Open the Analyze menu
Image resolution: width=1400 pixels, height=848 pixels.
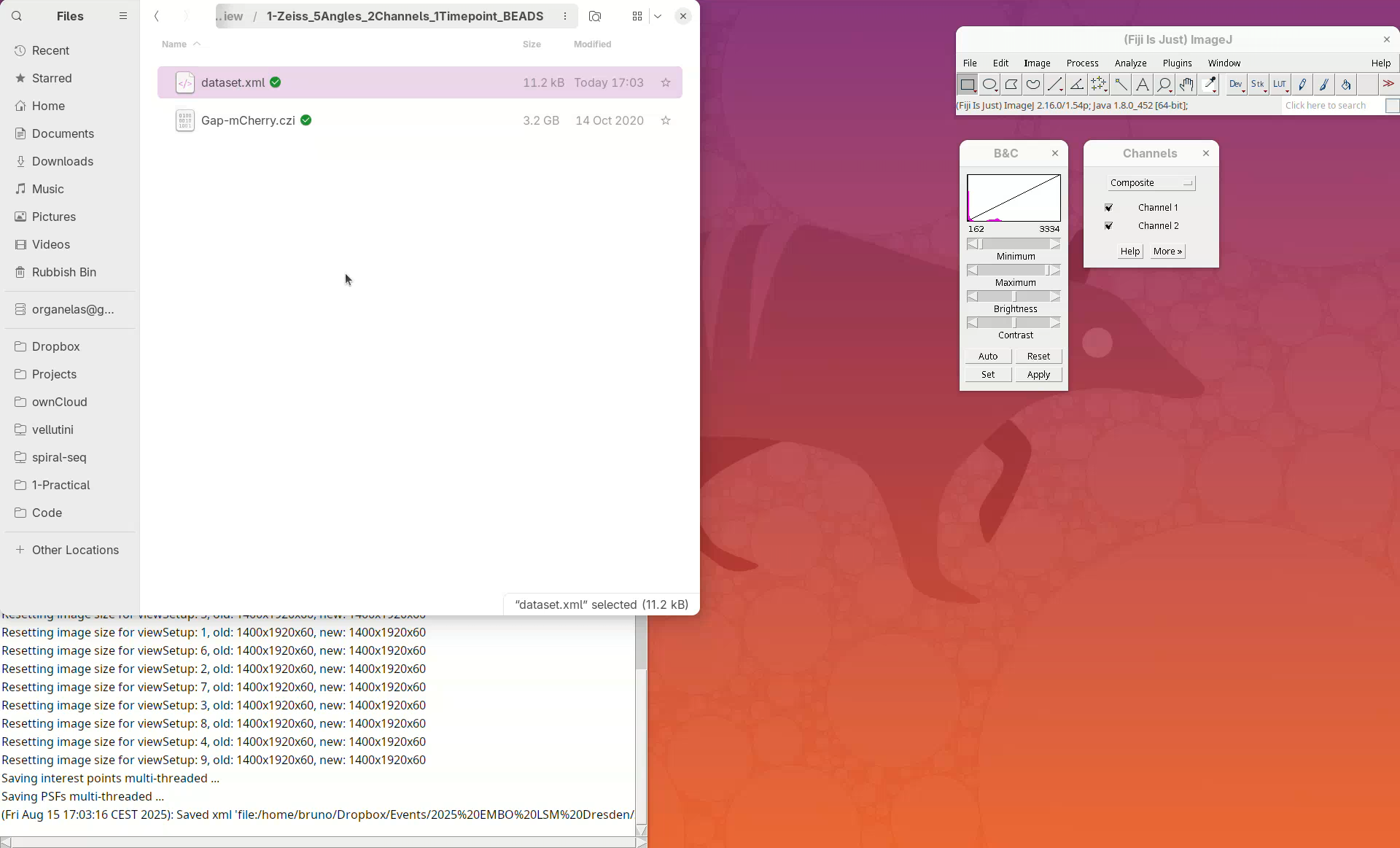point(1130,63)
